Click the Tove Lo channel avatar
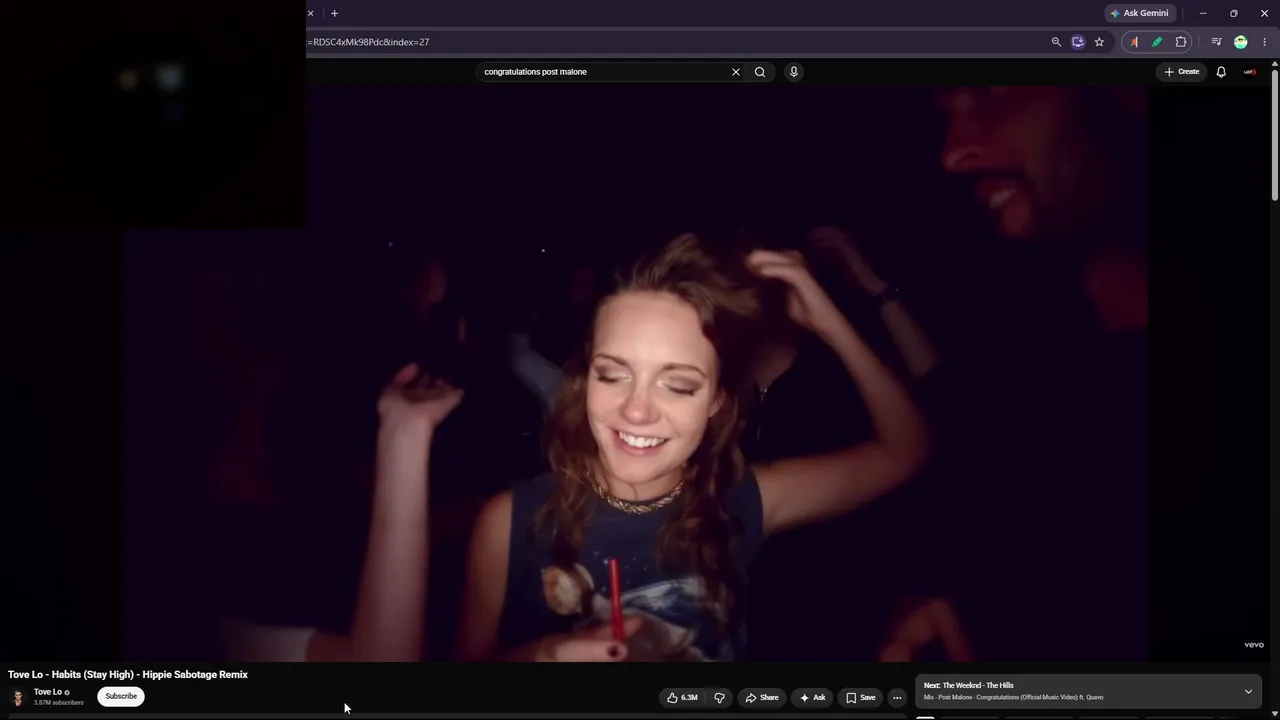The width and height of the screenshot is (1280, 720). (x=17, y=697)
